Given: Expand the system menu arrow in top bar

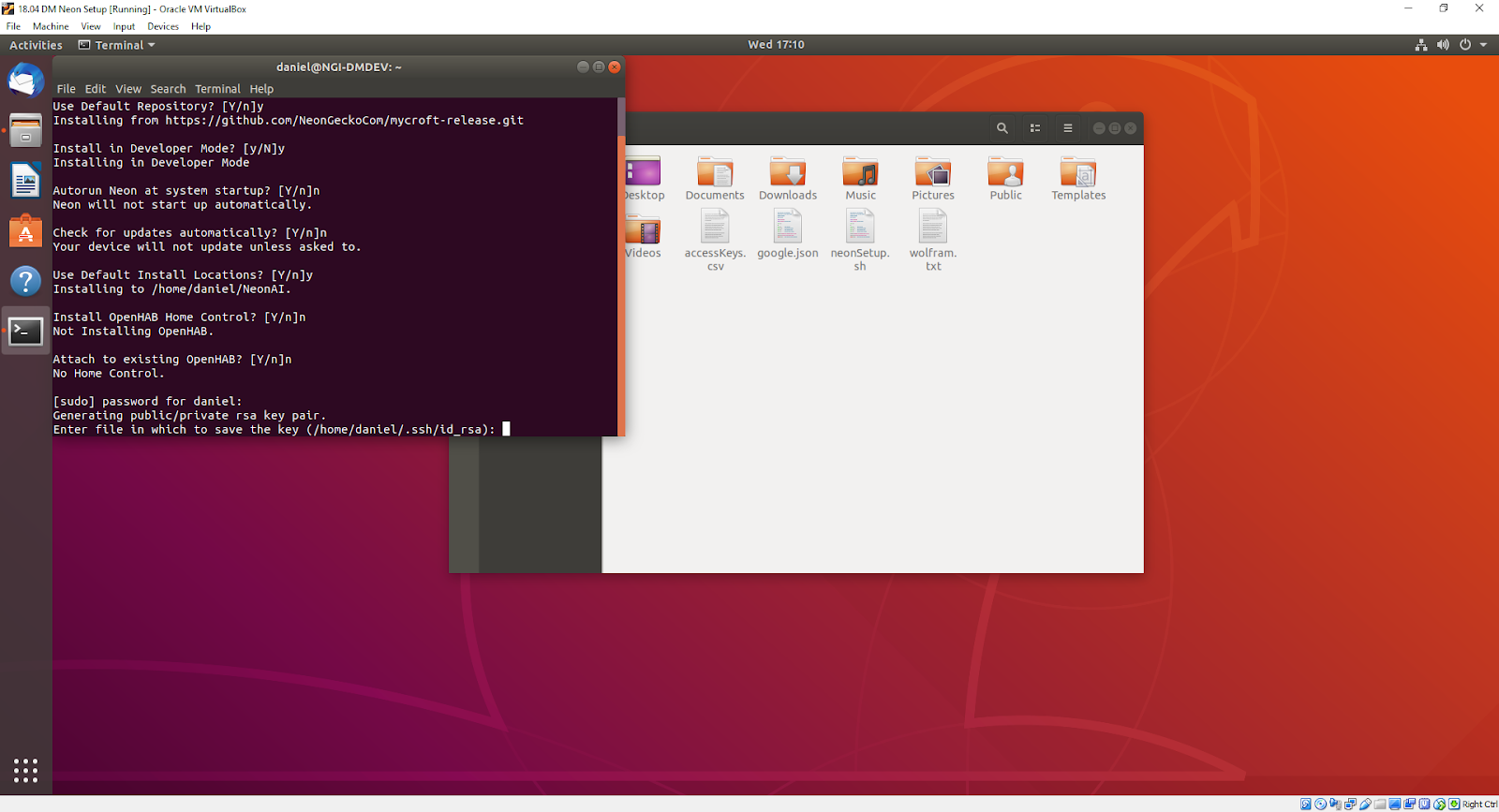Looking at the screenshot, I should point(1483,45).
